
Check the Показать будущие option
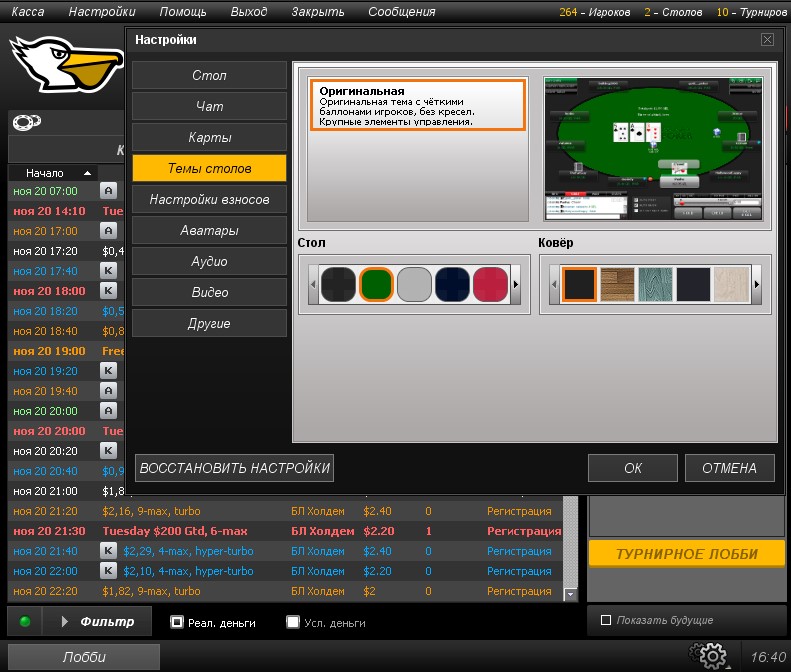coord(606,620)
